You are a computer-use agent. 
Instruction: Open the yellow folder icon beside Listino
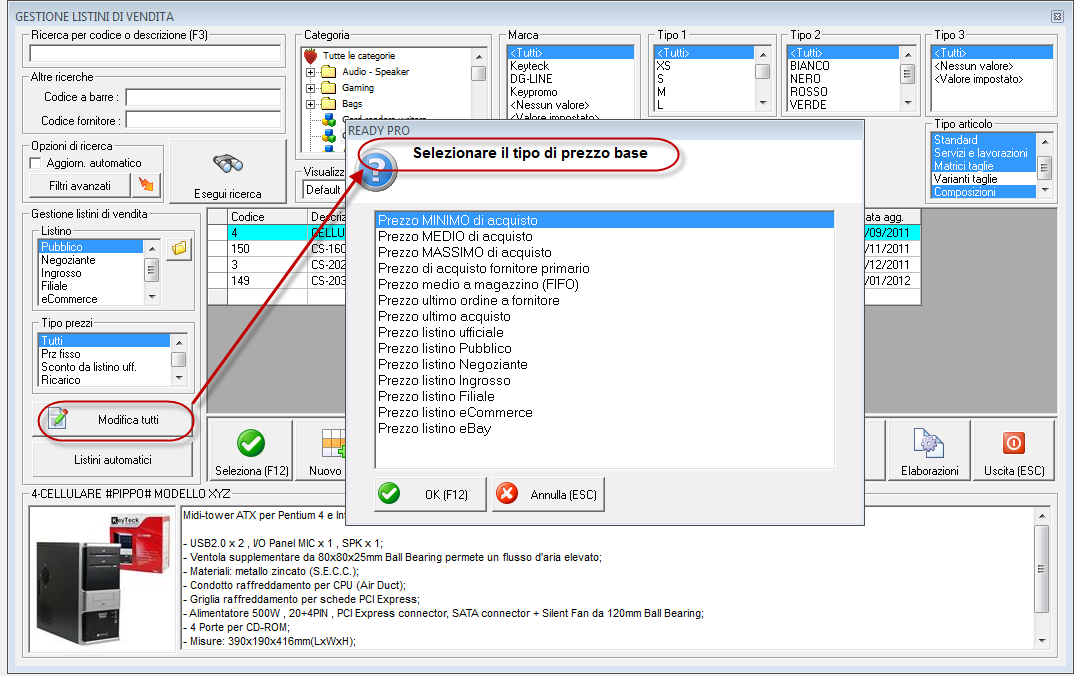point(179,249)
